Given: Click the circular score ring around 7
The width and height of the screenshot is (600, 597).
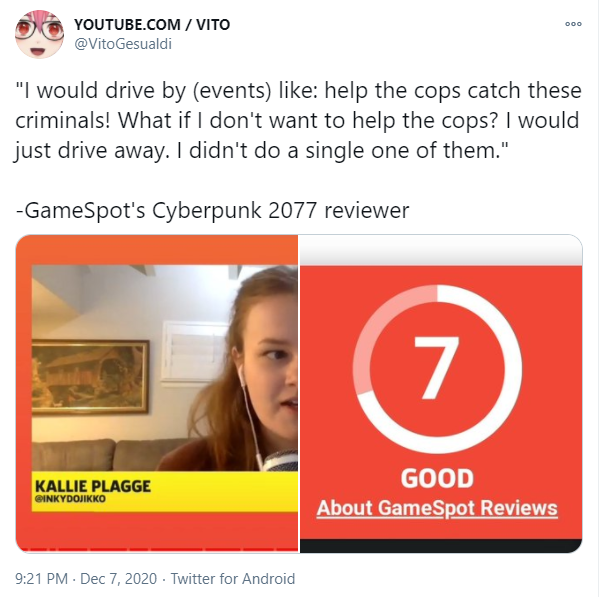Looking at the screenshot, I should pyautogui.click(x=437, y=369).
